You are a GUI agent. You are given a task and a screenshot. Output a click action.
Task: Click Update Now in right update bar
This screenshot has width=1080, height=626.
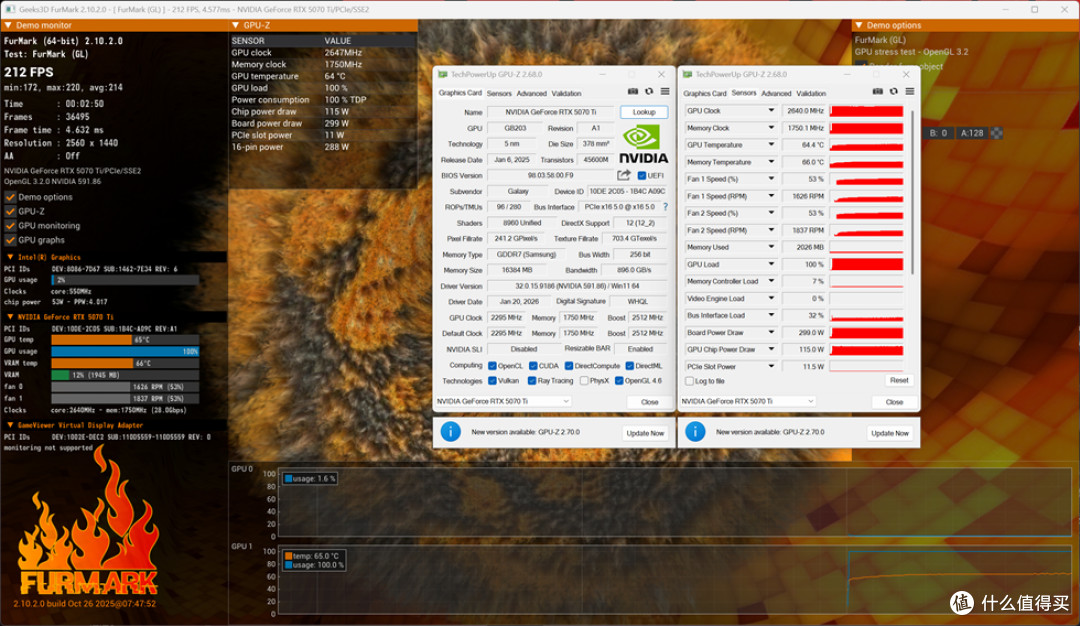point(890,432)
